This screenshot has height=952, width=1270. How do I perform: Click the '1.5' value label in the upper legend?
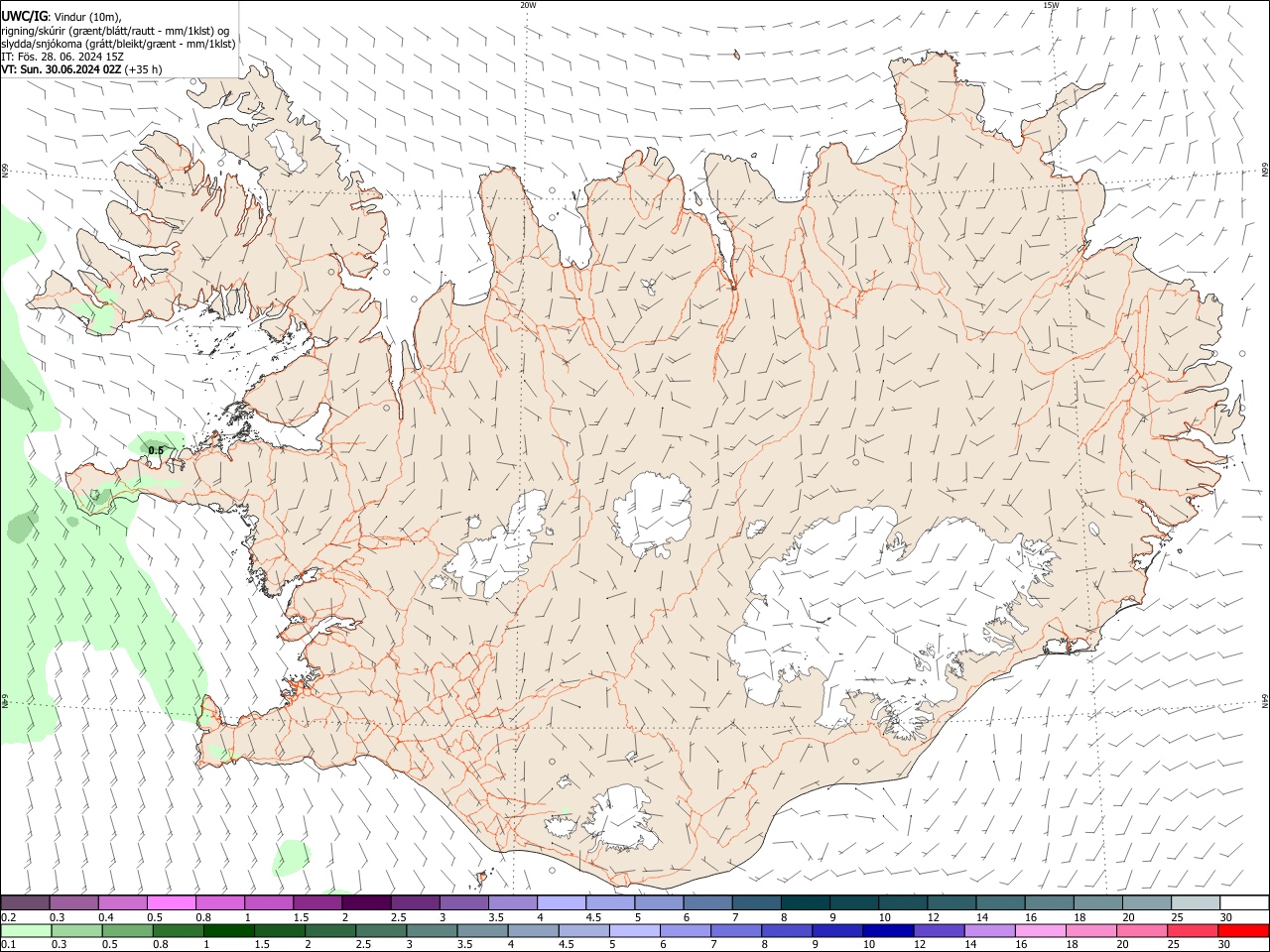[x=301, y=917]
